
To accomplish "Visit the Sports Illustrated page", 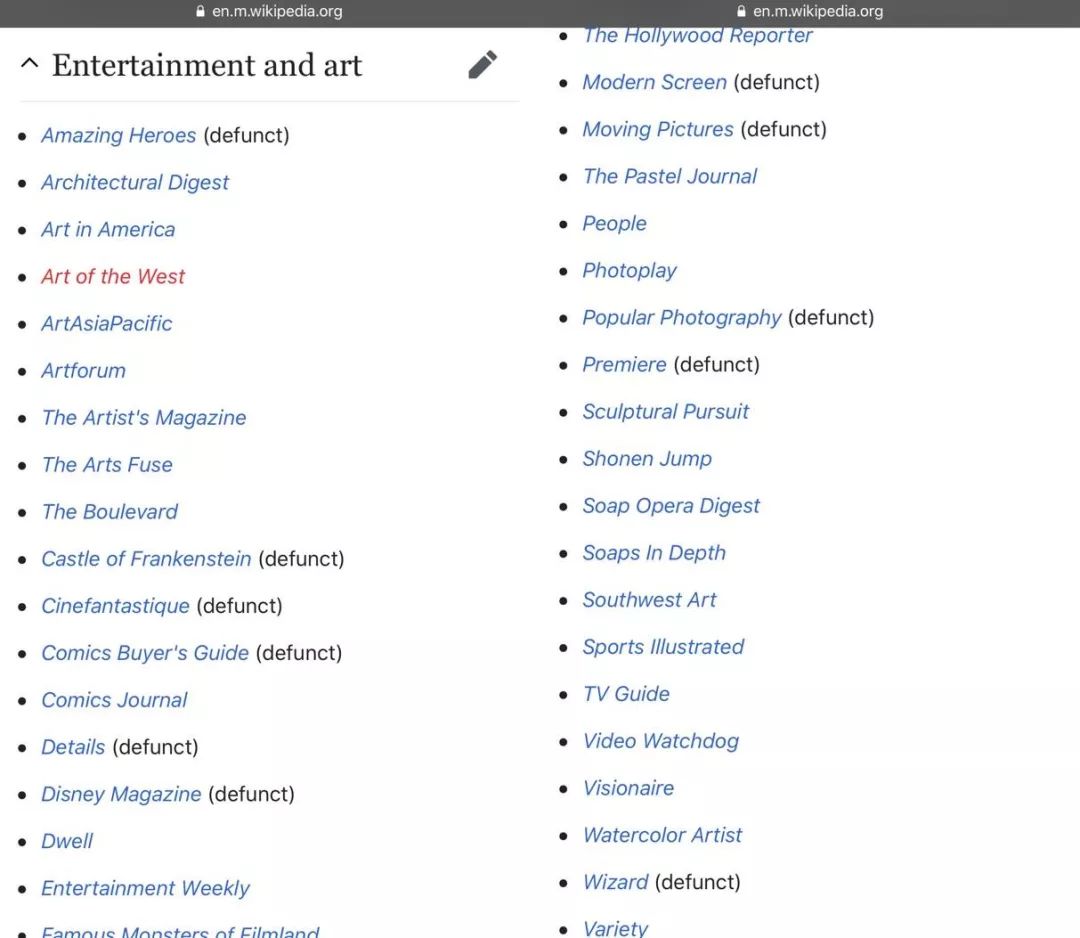I will click(x=663, y=647).
